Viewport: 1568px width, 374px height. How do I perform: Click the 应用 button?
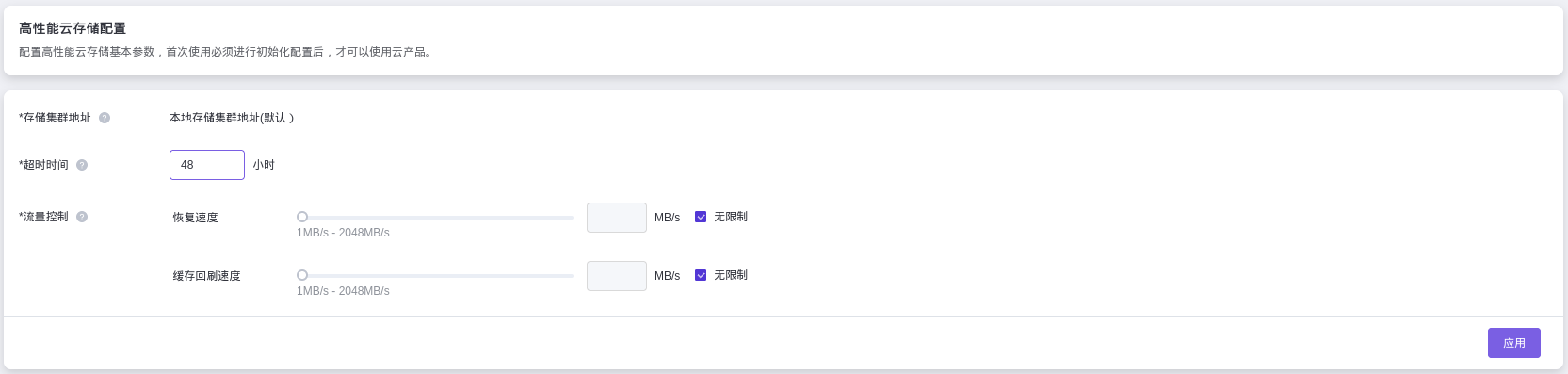[1514, 343]
